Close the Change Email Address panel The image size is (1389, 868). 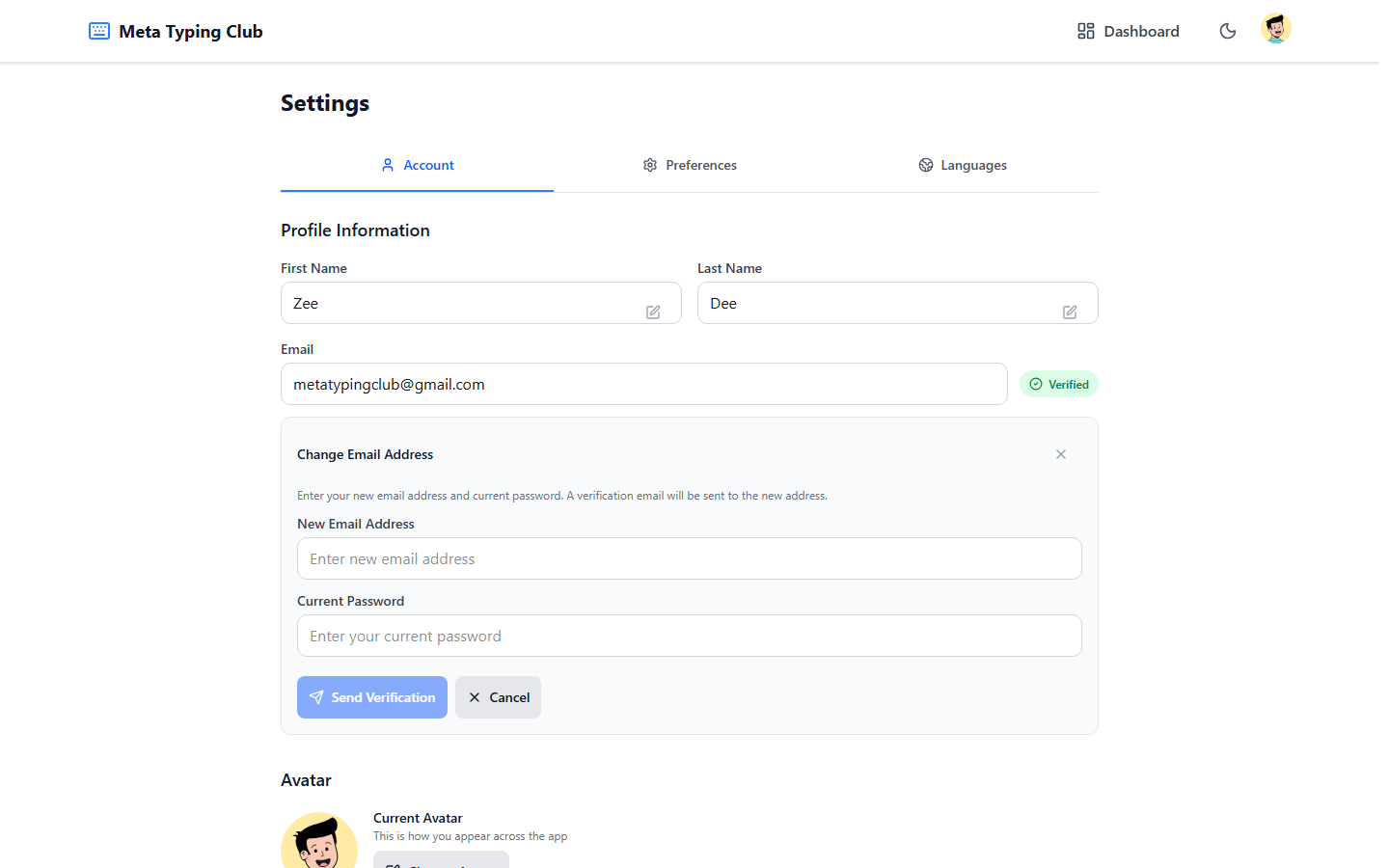(x=1061, y=454)
